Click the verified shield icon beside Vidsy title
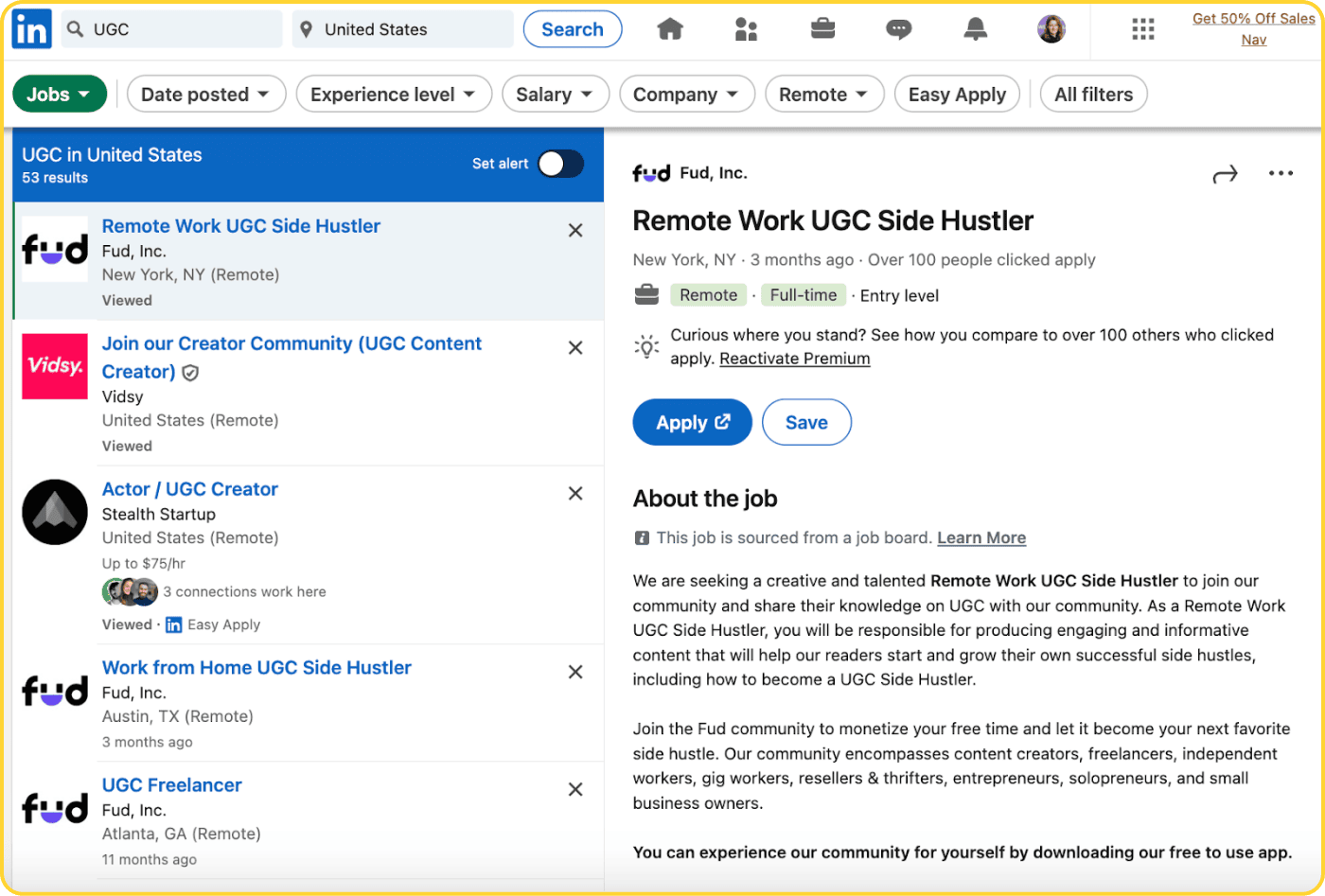Viewport: 1325px width, 896px height. tap(190, 373)
